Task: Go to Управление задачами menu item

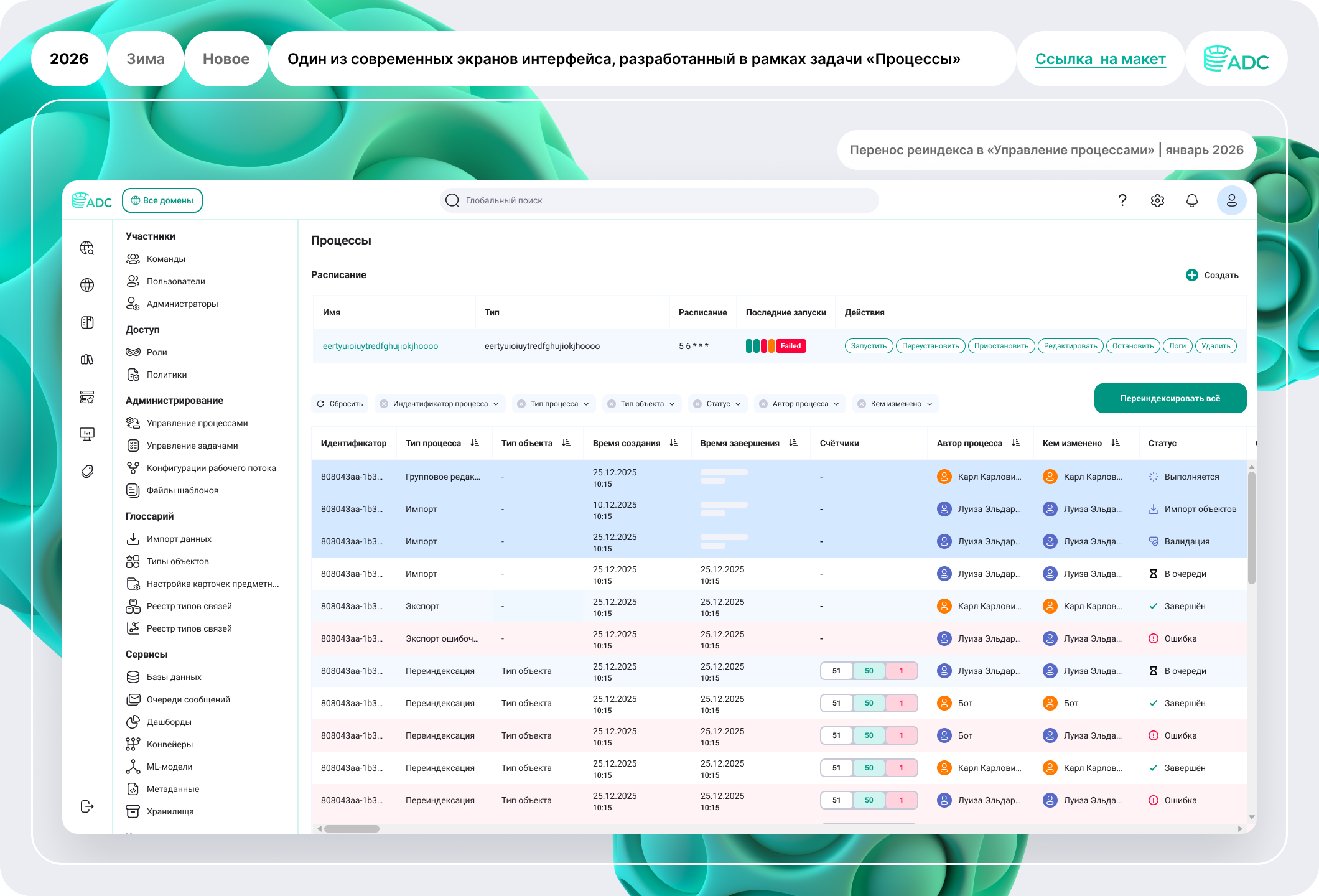Action: [x=192, y=446]
